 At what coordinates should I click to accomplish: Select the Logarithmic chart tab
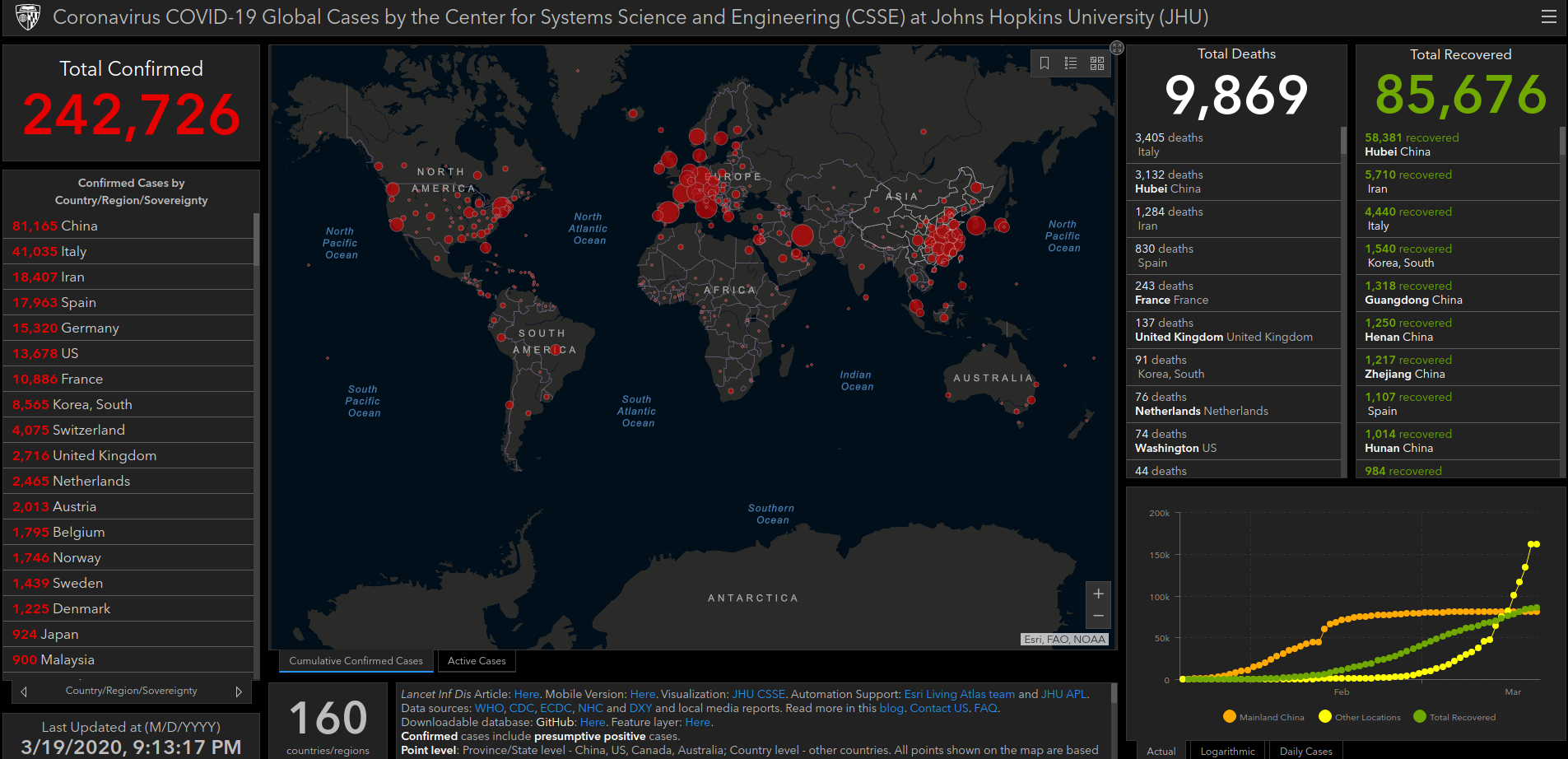click(1227, 751)
